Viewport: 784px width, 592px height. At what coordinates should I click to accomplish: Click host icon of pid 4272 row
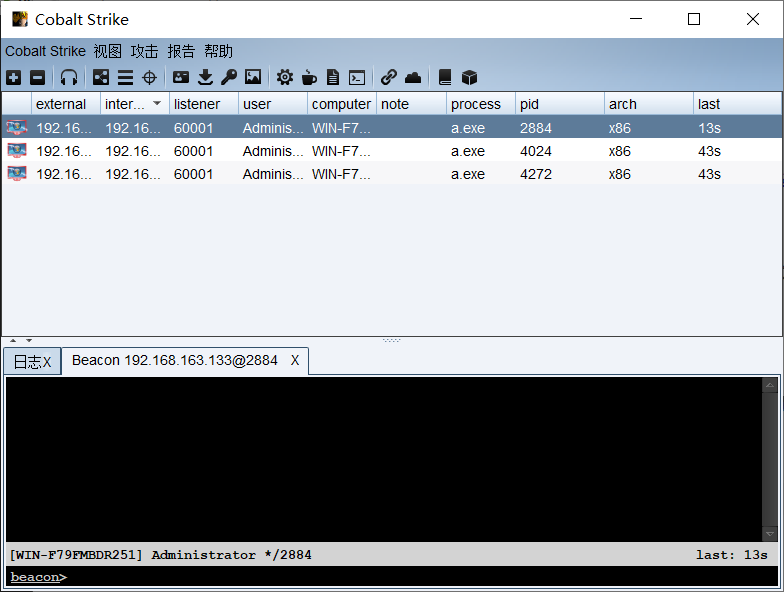pos(16,174)
